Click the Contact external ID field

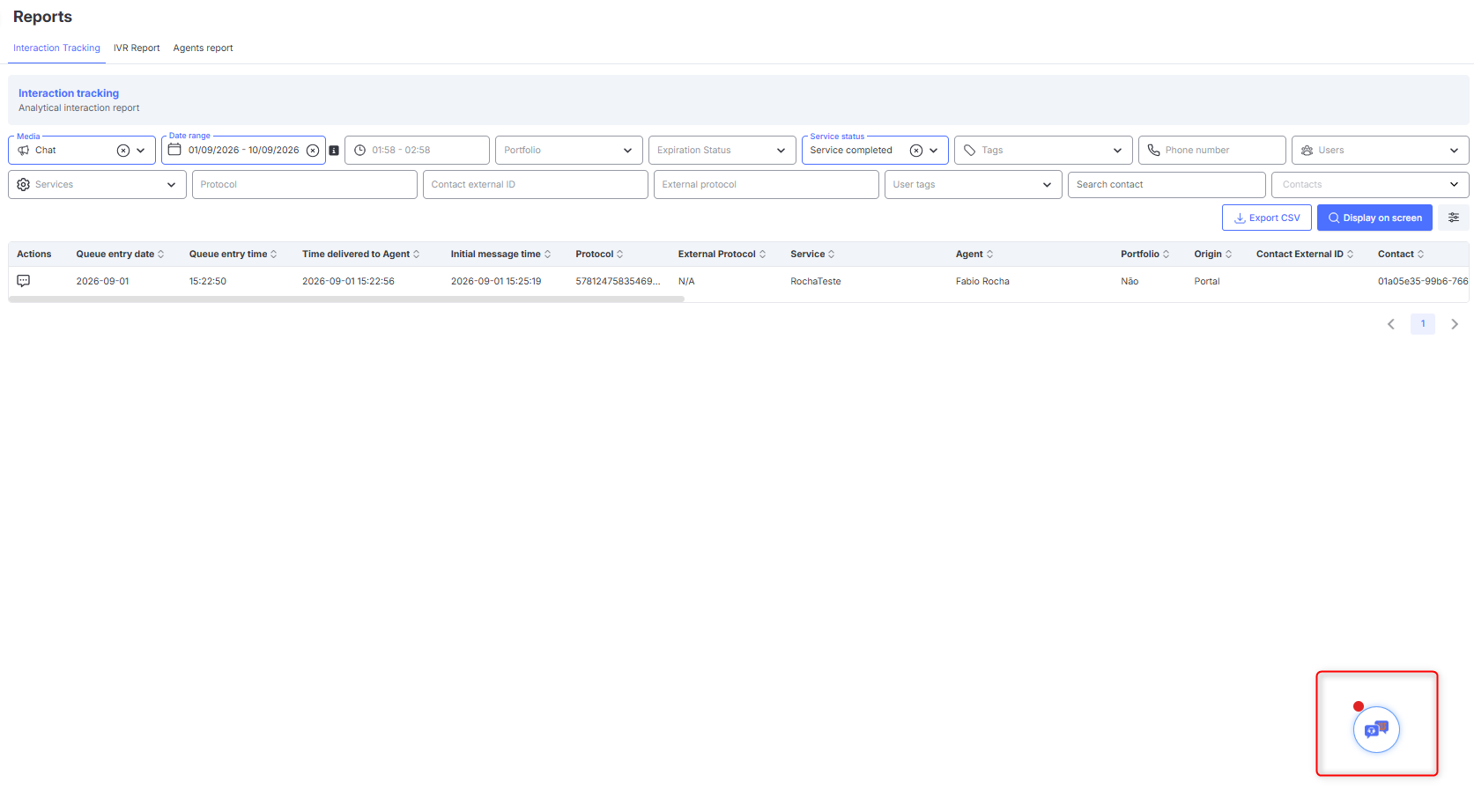coord(535,185)
